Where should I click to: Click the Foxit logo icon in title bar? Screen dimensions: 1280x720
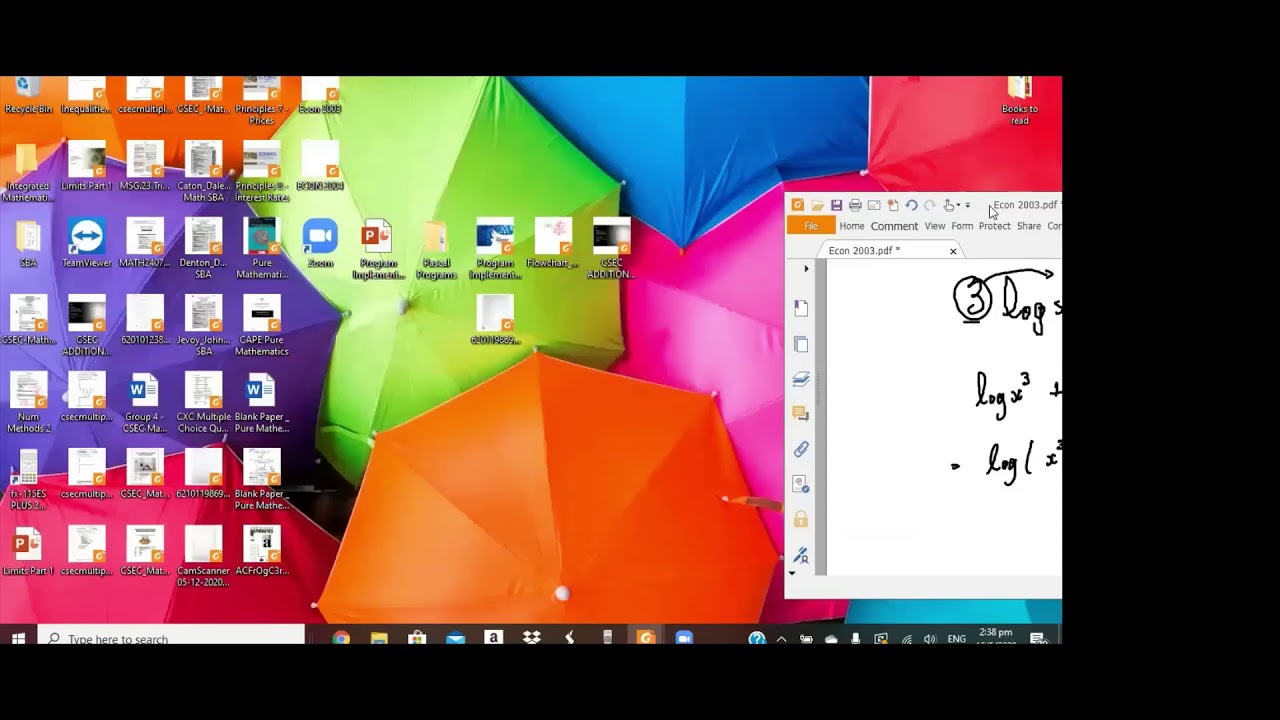pos(798,205)
